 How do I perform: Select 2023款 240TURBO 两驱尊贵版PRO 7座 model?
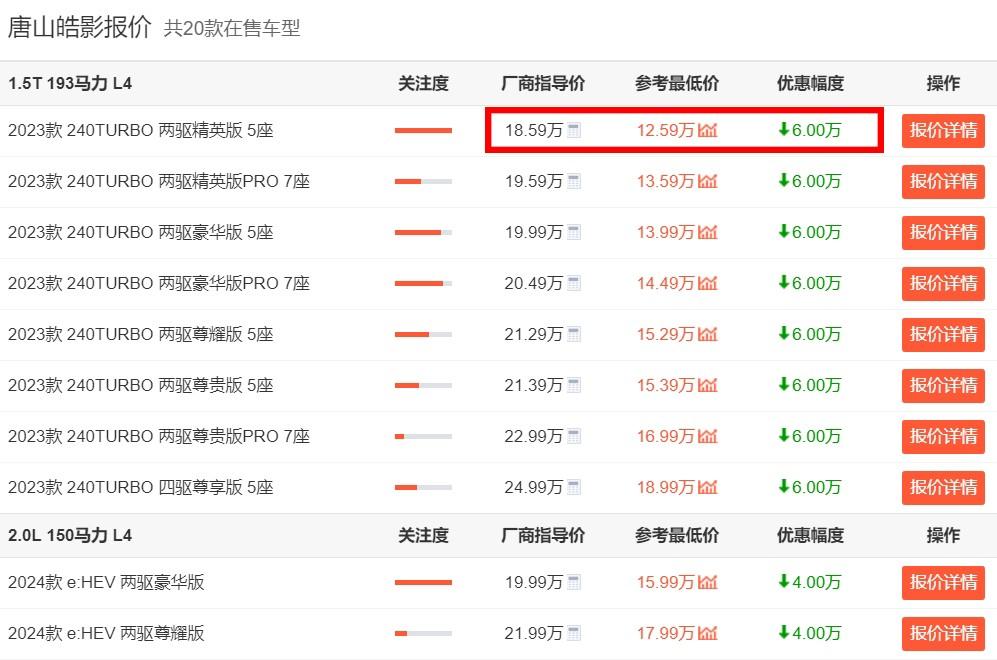tap(159, 436)
